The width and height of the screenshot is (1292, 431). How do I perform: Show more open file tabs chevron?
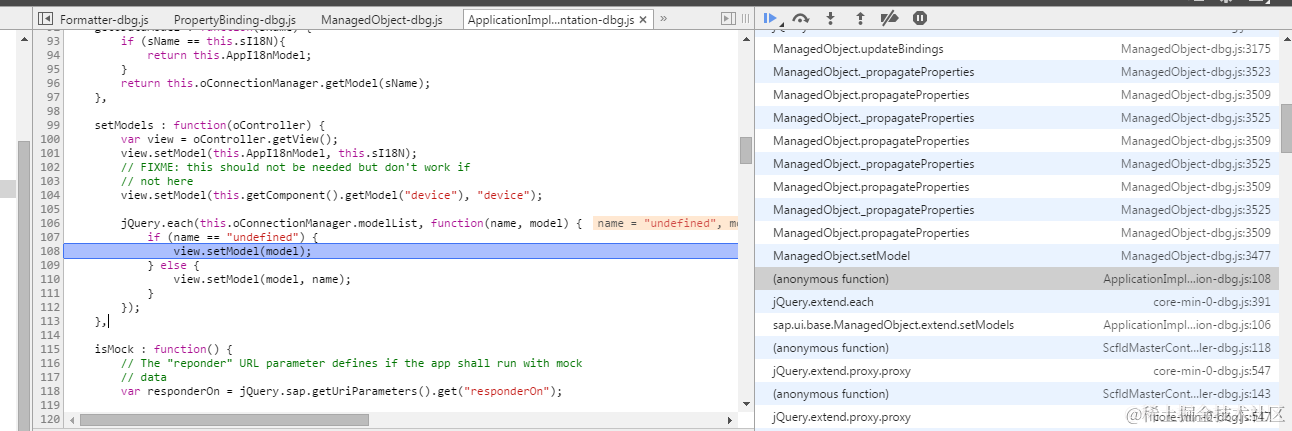(x=663, y=19)
